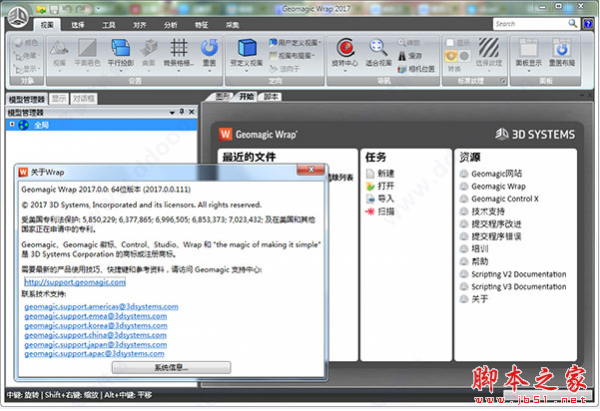The image size is (600, 411).
Task: Click the 背景格栅 grid icon
Action: pos(179,48)
